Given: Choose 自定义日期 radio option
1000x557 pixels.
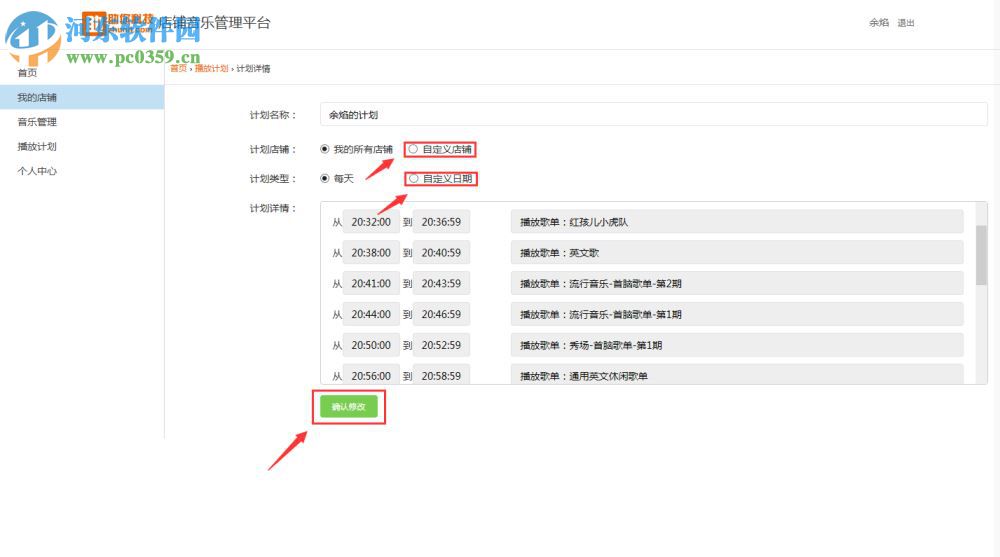Looking at the screenshot, I should tap(414, 179).
